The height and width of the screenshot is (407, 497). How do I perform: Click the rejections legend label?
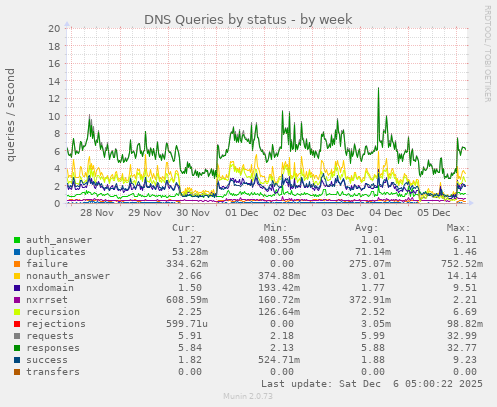56,324
